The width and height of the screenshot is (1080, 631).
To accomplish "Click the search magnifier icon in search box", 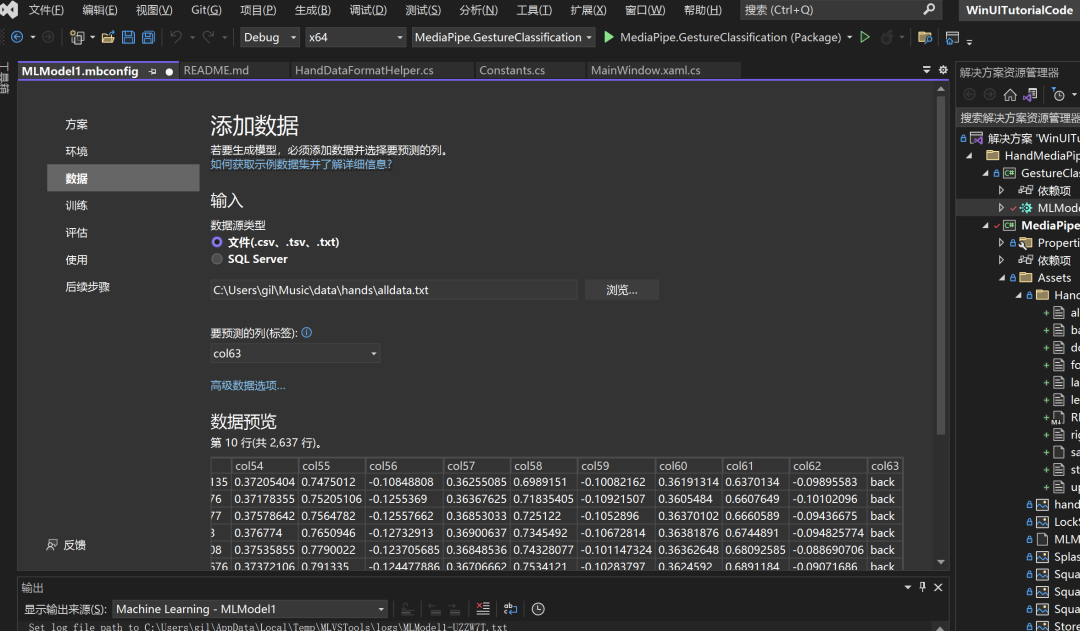I will click(x=929, y=9).
